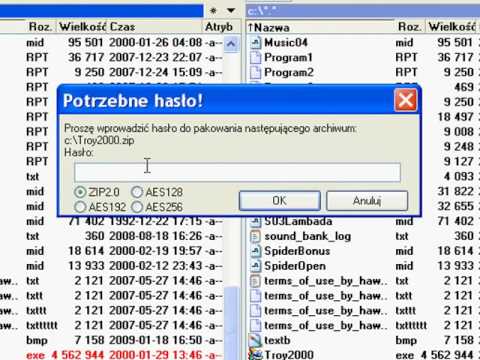Click the Program2 document icon
This screenshot has height=360, width=480.
pyautogui.click(x=255, y=73)
